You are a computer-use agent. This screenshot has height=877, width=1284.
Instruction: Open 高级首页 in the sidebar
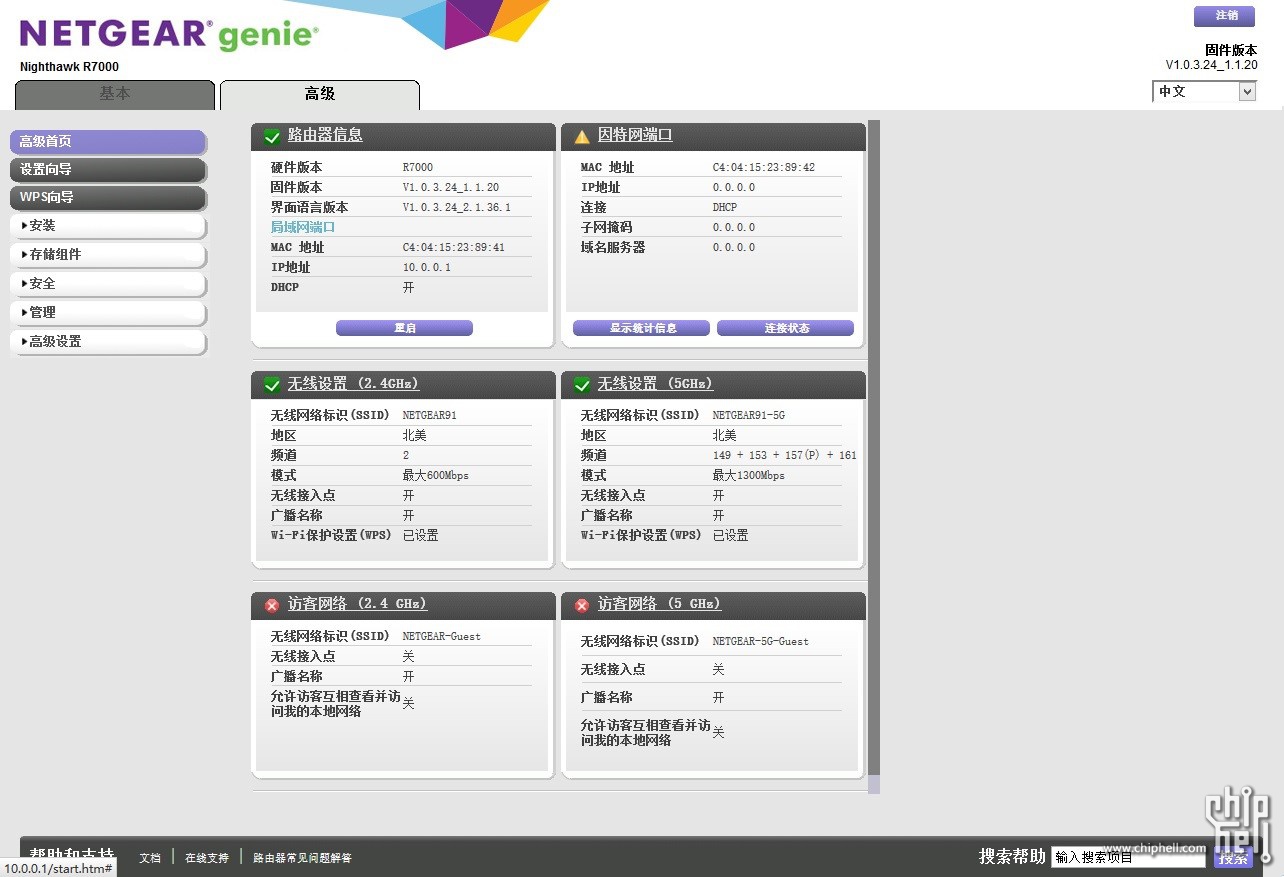pos(108,142)
